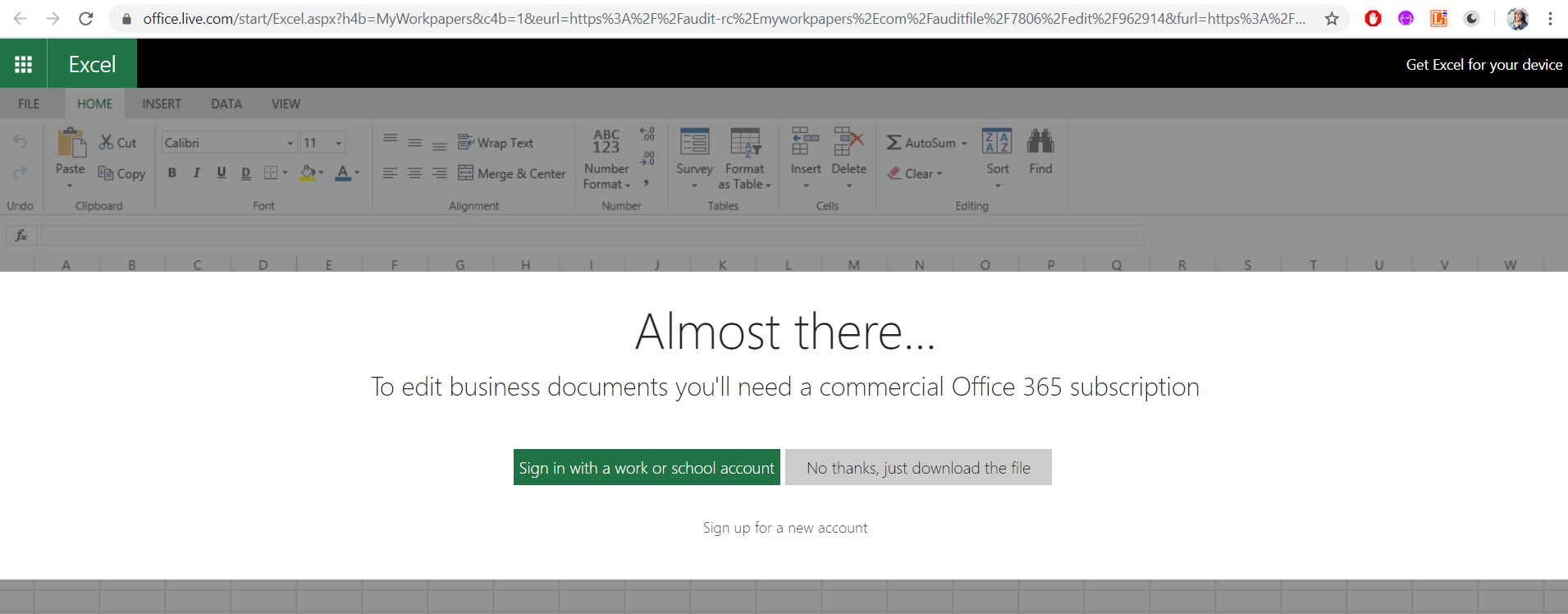The height and width of the screenshot is (614, 1568).
Task: Click the fill color paint bucket swatch
Action: [308, 172]
